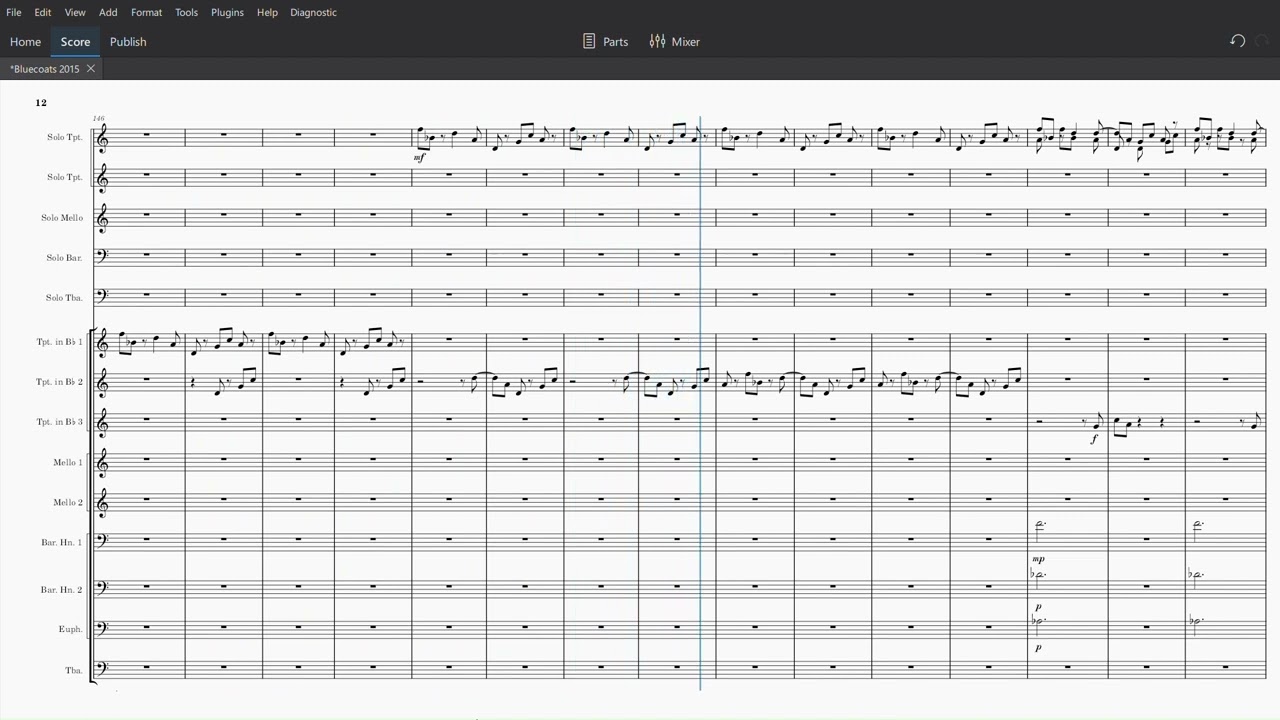This screenshot has width=1280, height=720.
Task: Select the Score tab
Action: (75, 41)
